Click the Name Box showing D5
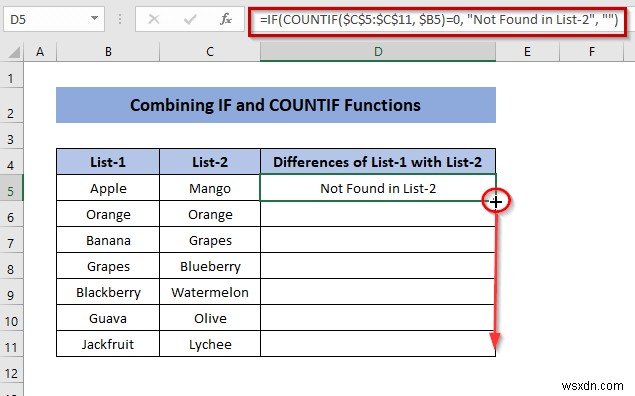The image size is (635, 396). (x=53, y=19)
